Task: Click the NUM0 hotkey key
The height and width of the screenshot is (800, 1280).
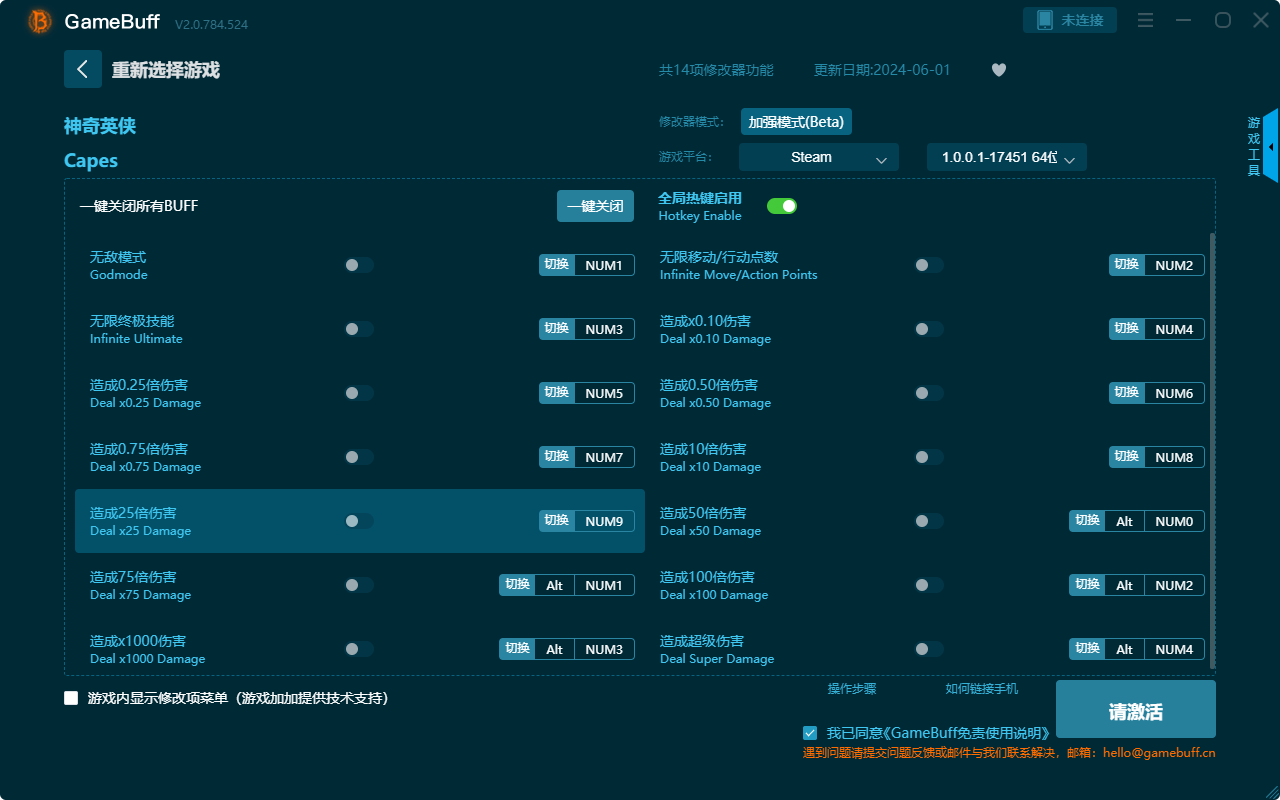Action: pos(1174,521)
